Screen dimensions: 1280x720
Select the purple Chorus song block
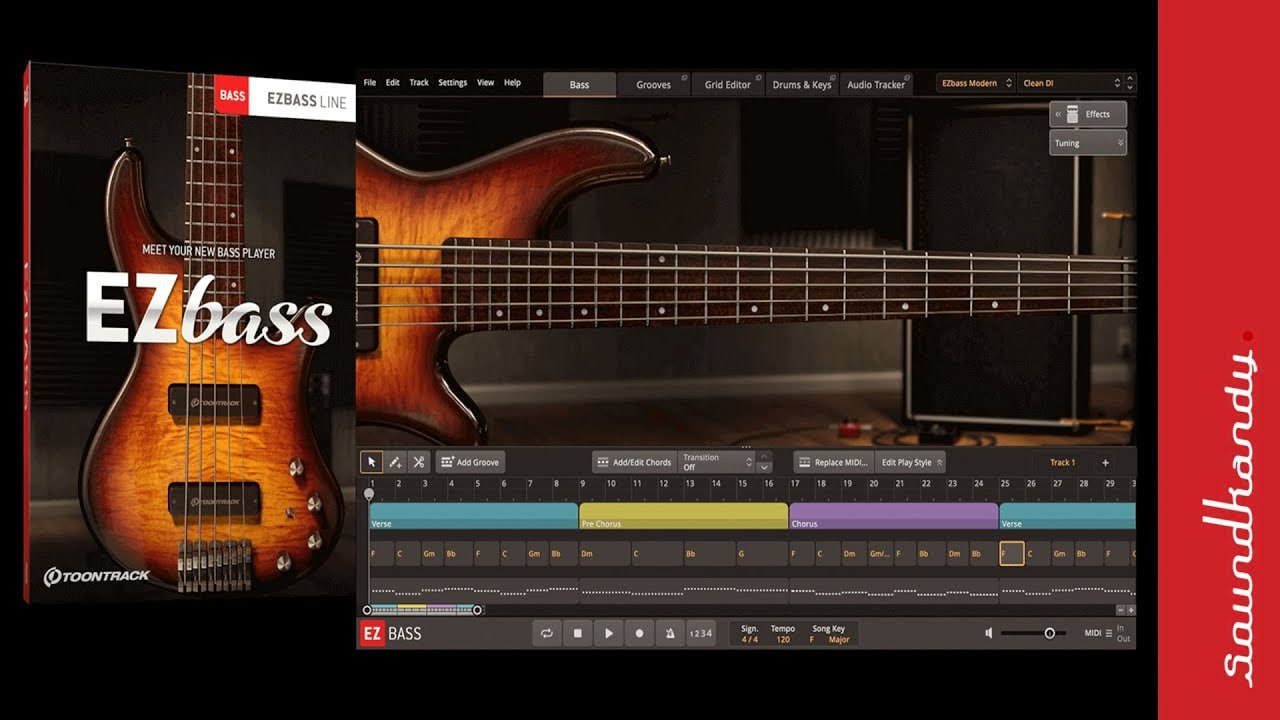894,515
